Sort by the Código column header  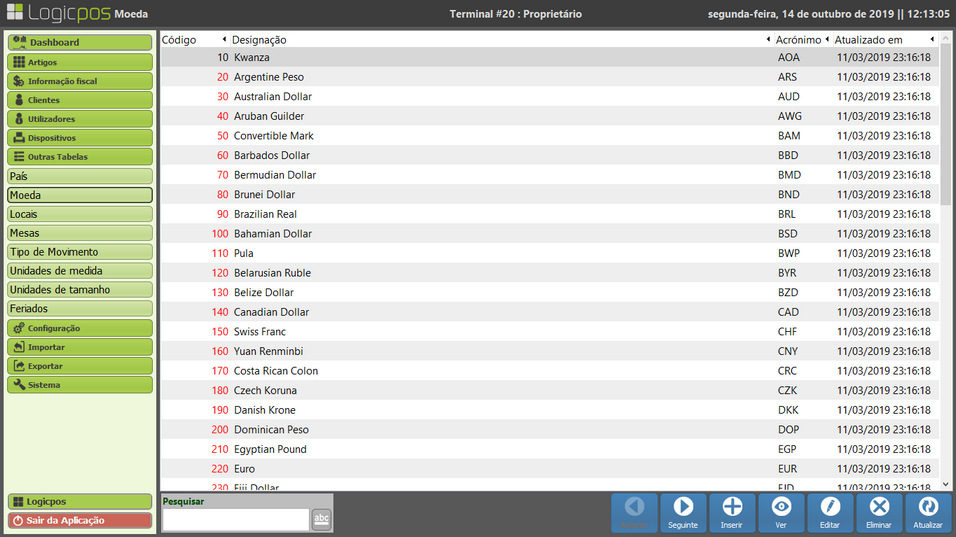(x=180, y=40)
